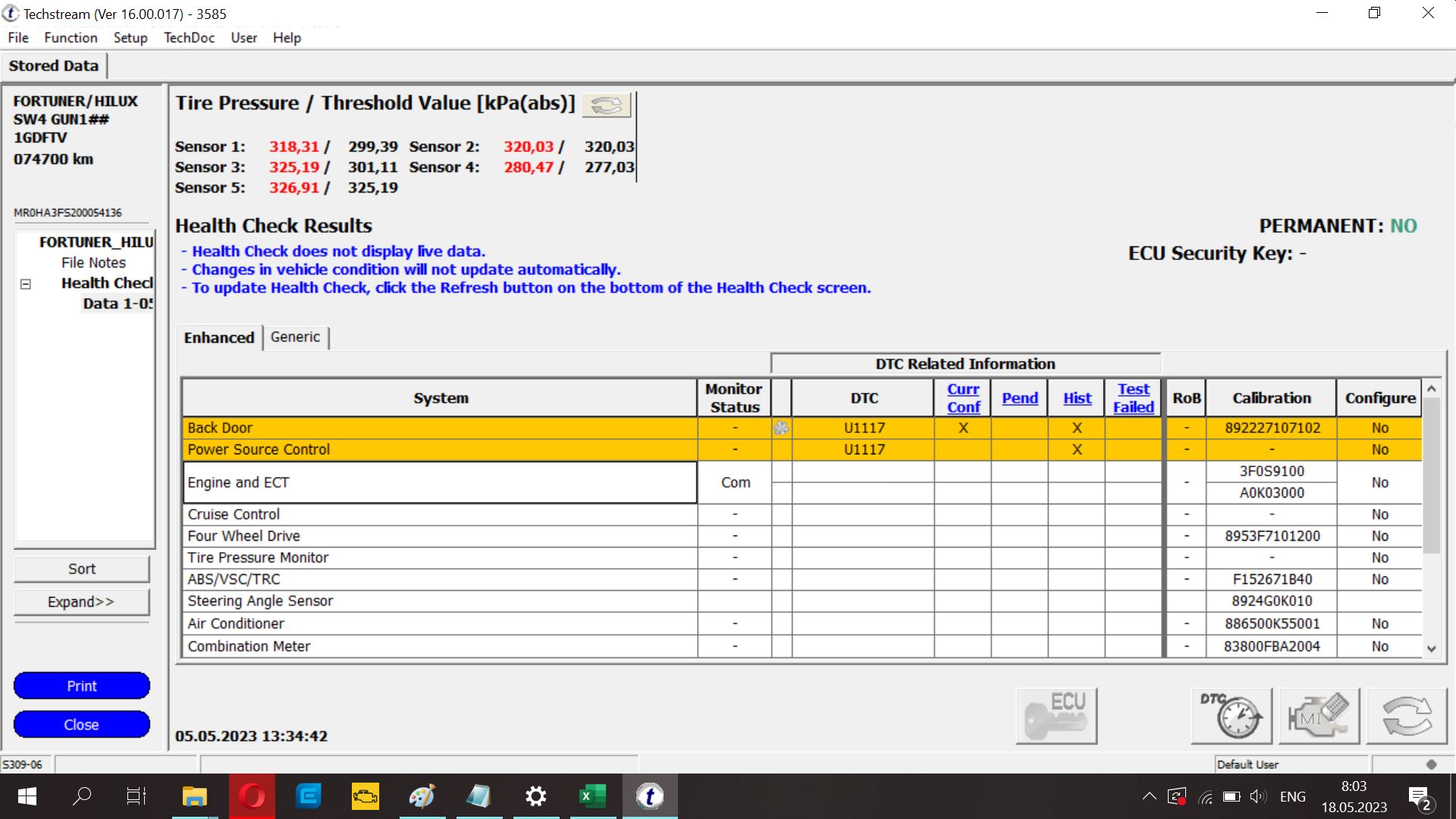
Task: Show hidden system tray icons
Action: point(1150,796)
